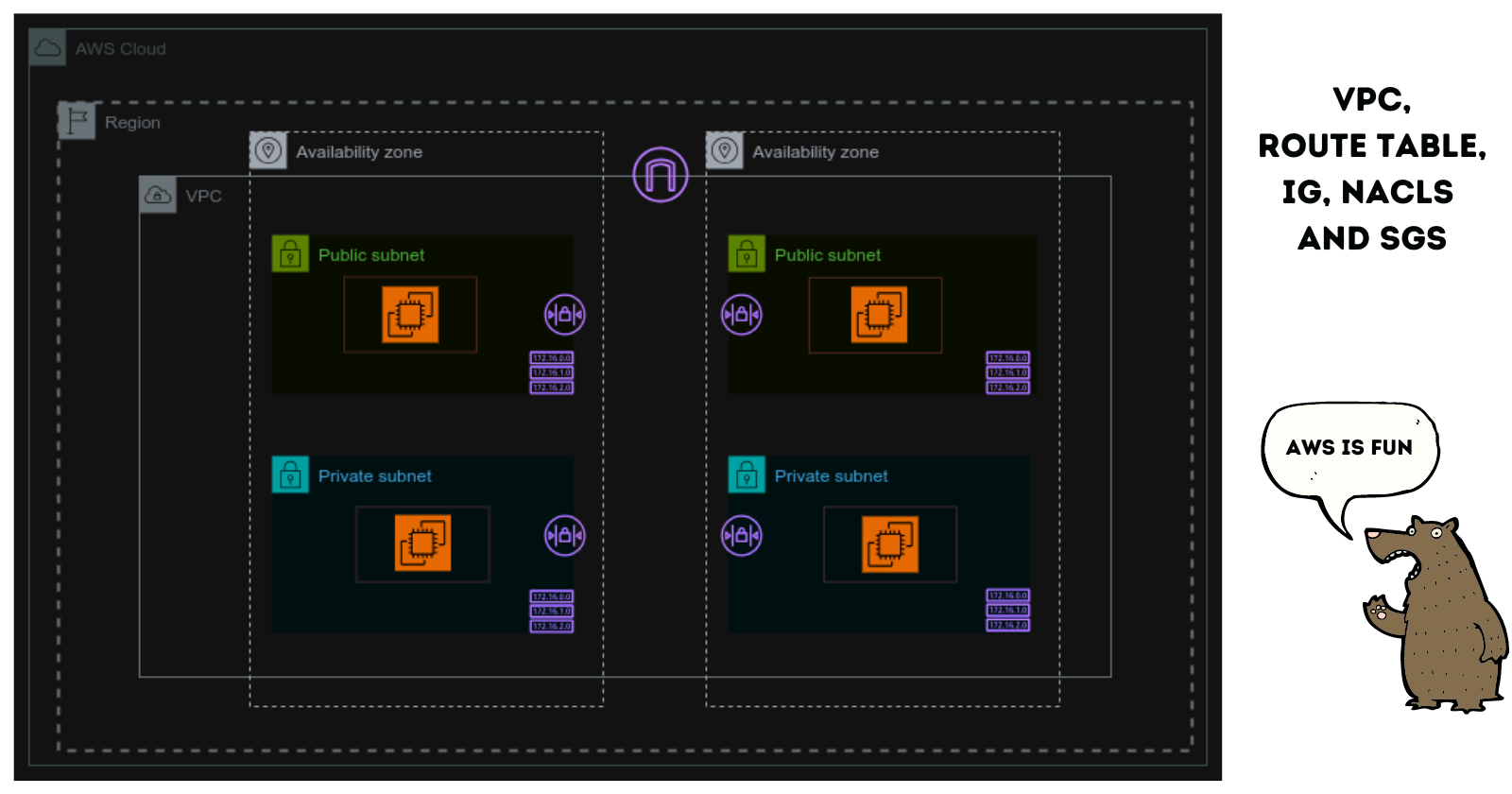Click right Private subnet teal lock icon

(747, 475)
